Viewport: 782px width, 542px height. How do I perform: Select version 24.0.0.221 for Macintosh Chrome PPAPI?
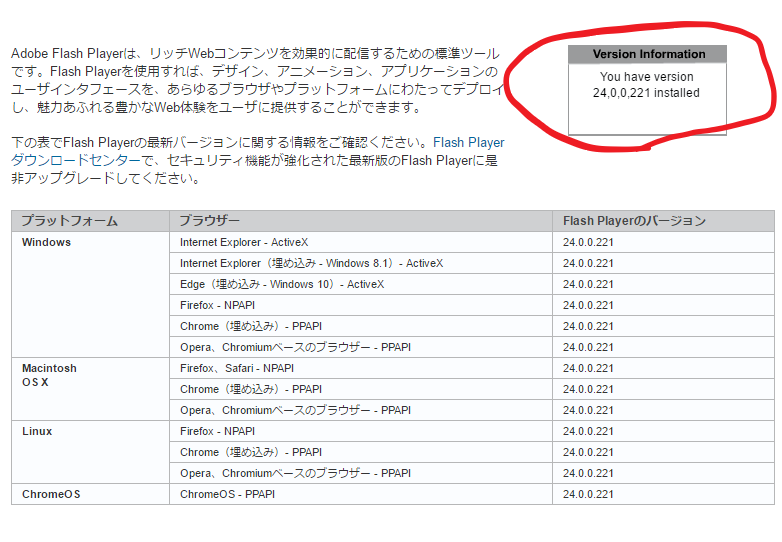(663, 389)
